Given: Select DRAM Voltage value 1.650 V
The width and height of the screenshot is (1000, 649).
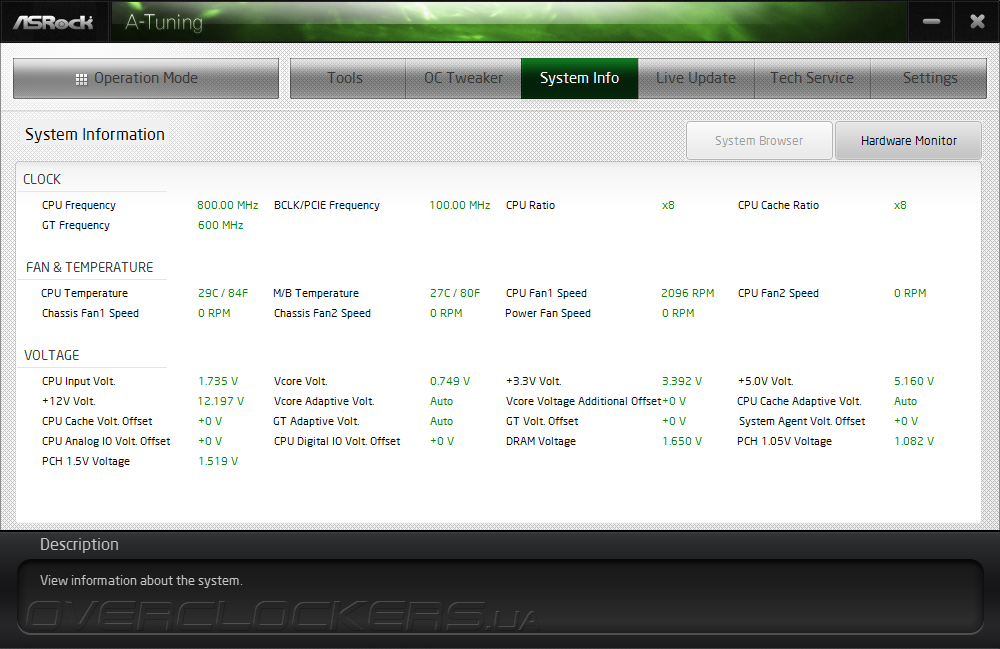Looking at the screenshot, I should [682, 441].
